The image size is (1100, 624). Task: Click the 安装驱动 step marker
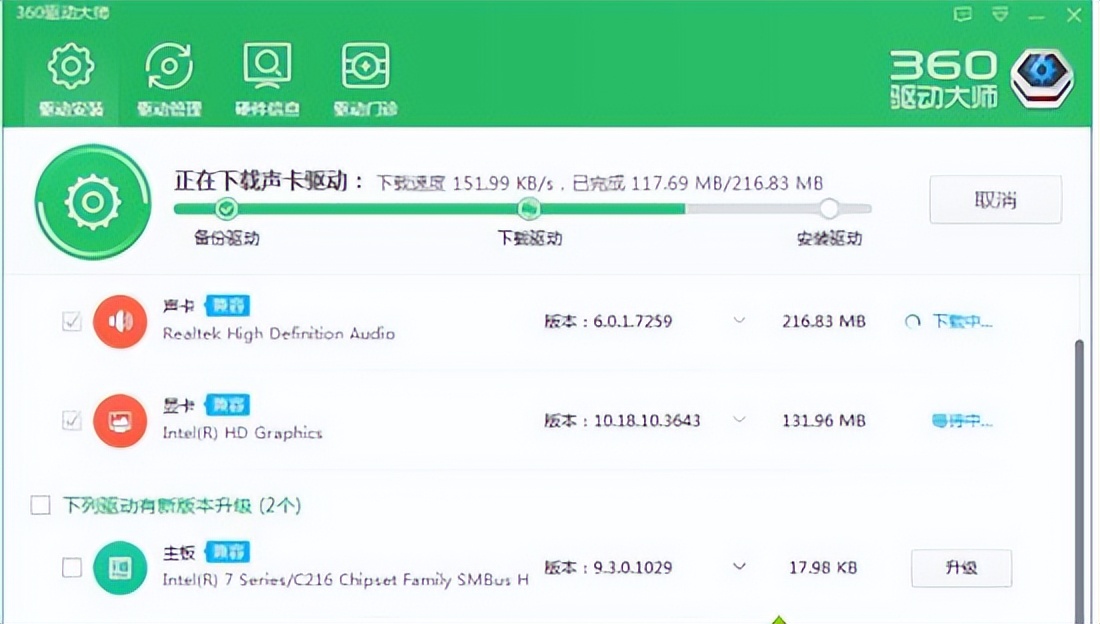[x=829, y=208]
